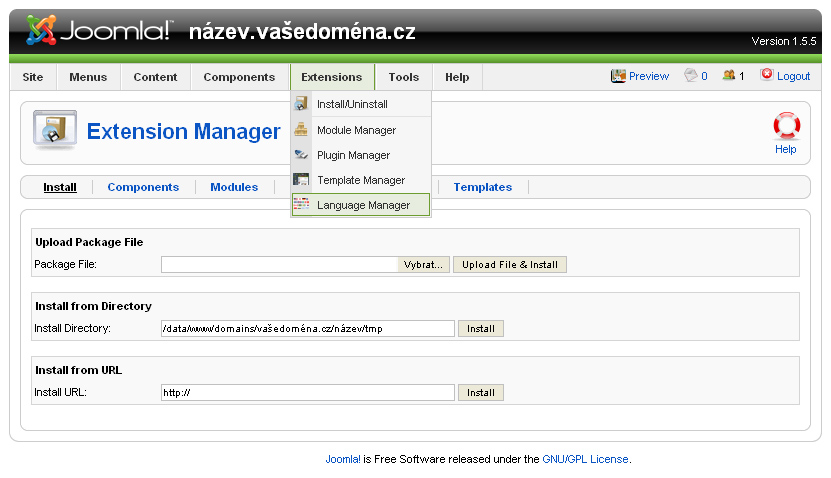Click the Help link under lifebuoy
Screen dimensions: 831x478
(785, 149)
